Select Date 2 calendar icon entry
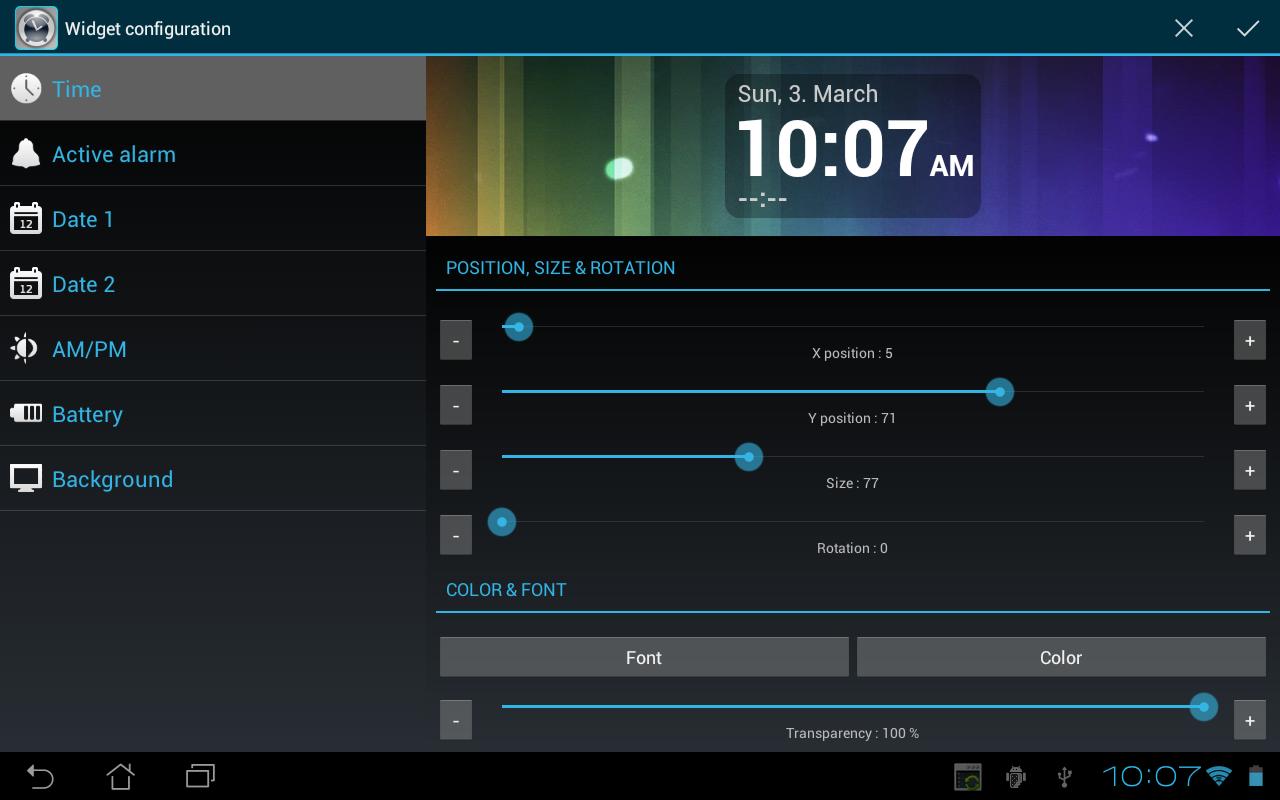Image resolution: width=1280 pixels, height=800 pixels. pos(26,284)
